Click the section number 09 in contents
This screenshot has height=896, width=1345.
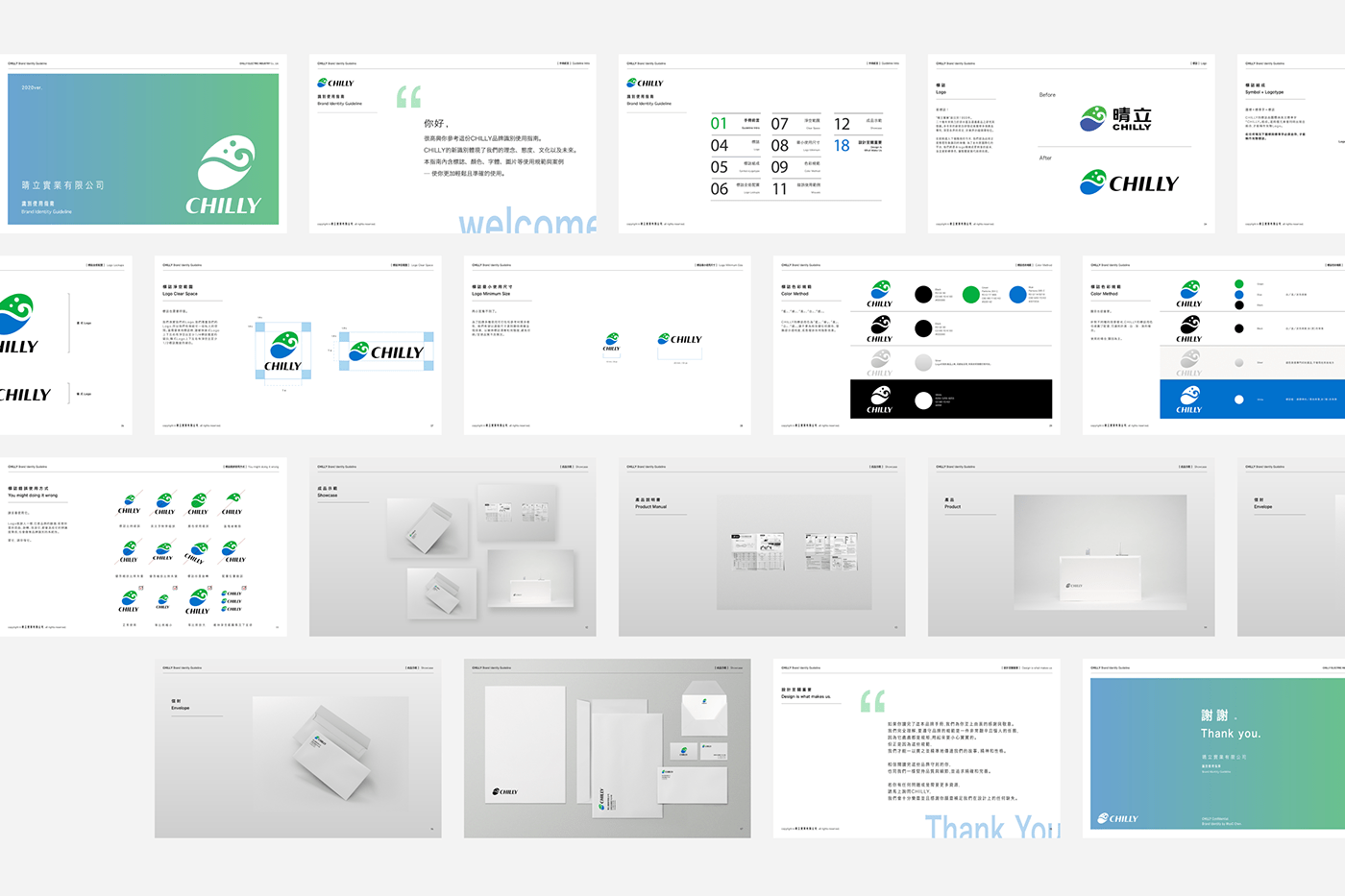coord(779,167)
